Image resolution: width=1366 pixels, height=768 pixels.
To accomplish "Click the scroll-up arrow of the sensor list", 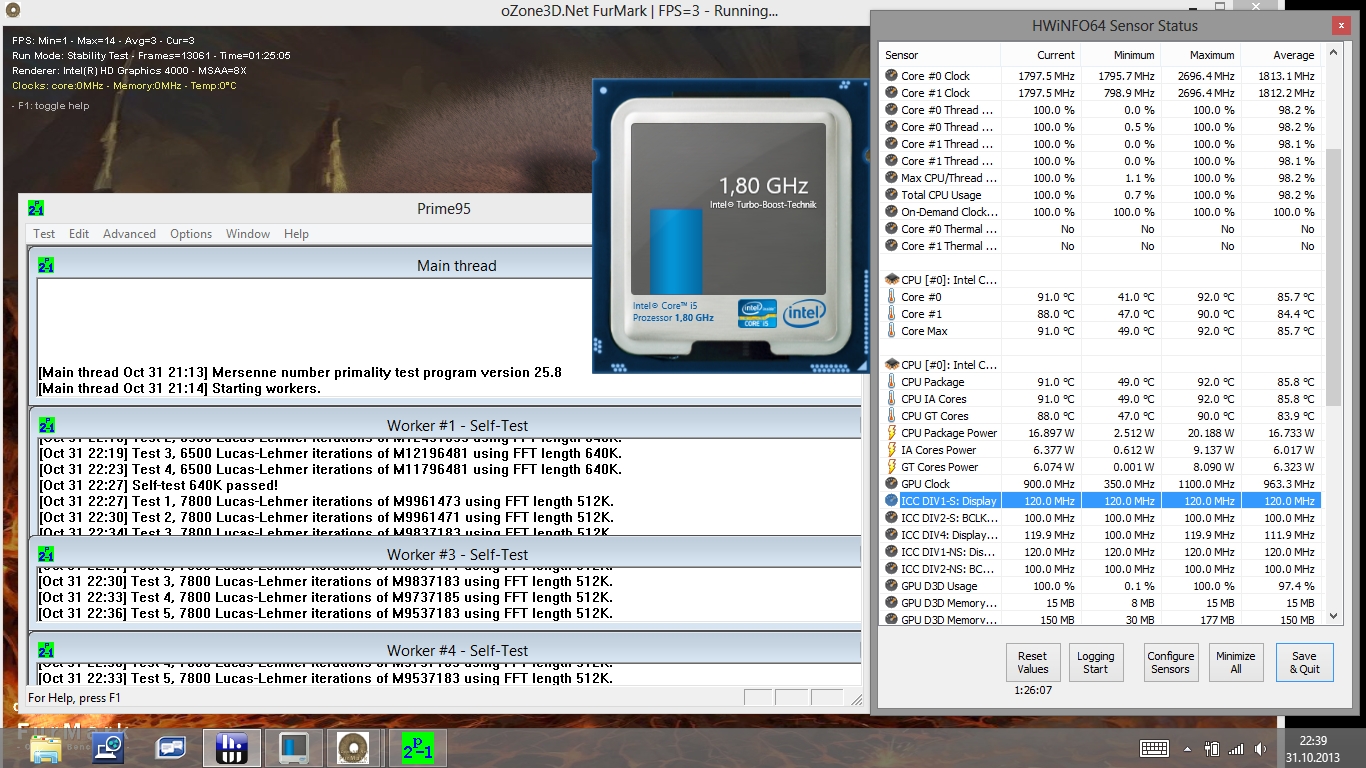I will point(1333,53).
